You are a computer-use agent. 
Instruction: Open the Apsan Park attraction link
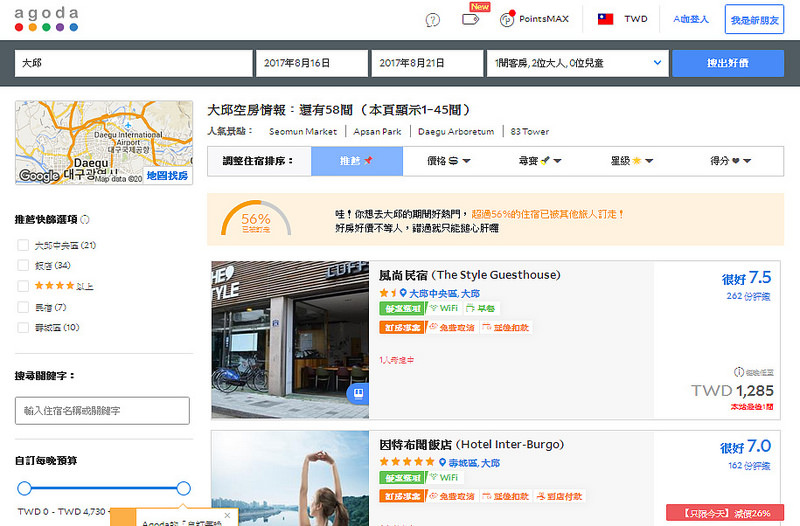tap(377, 132)
